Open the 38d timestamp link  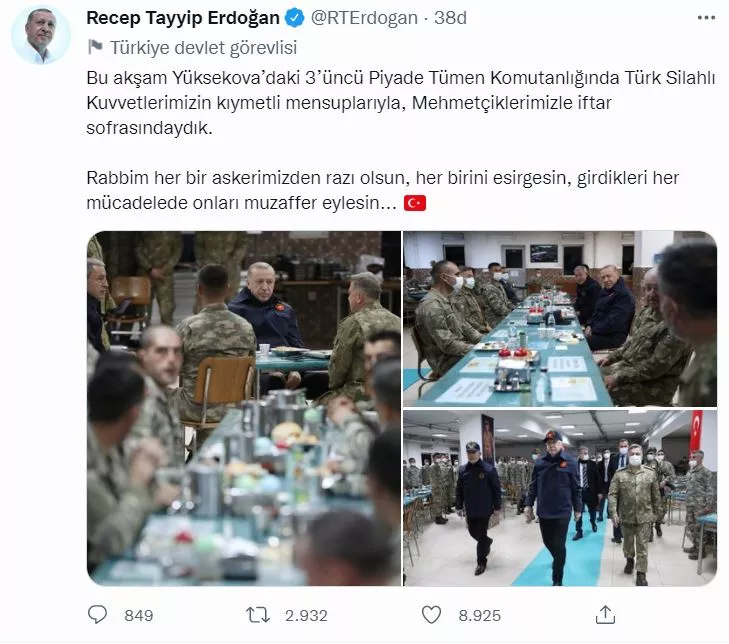pyautogui.click(x=450, y=18)
